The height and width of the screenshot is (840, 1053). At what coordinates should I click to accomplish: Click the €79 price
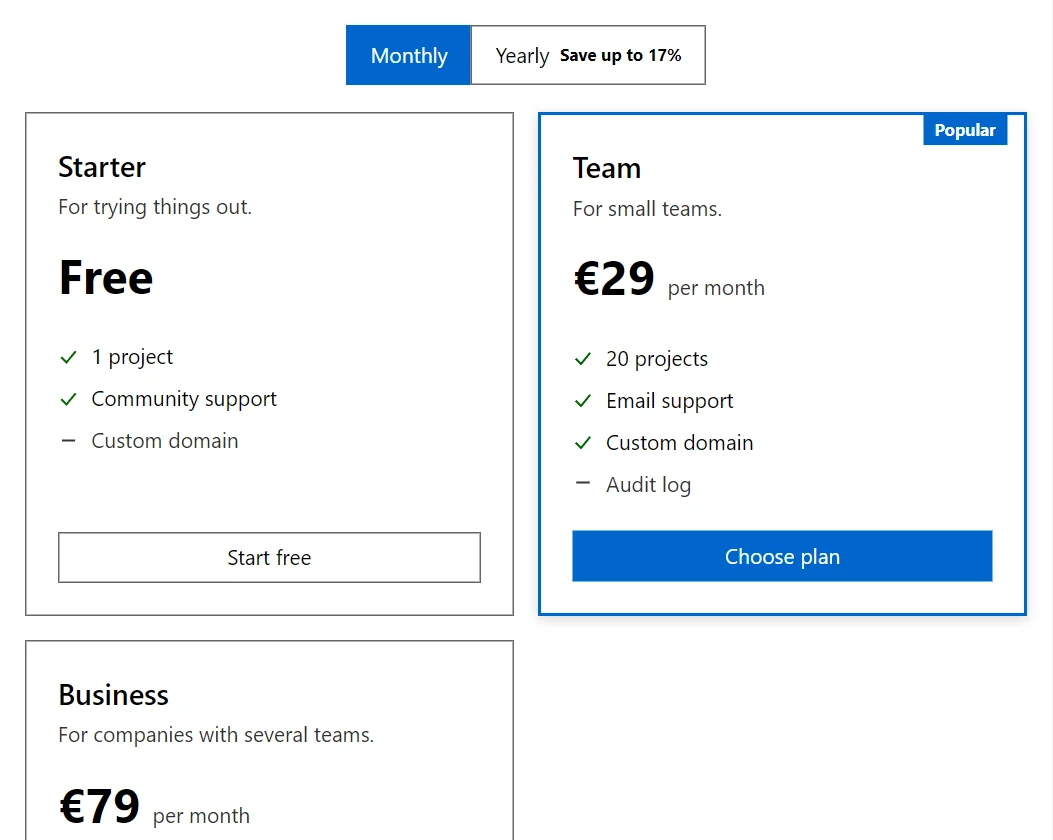point(99,806)
